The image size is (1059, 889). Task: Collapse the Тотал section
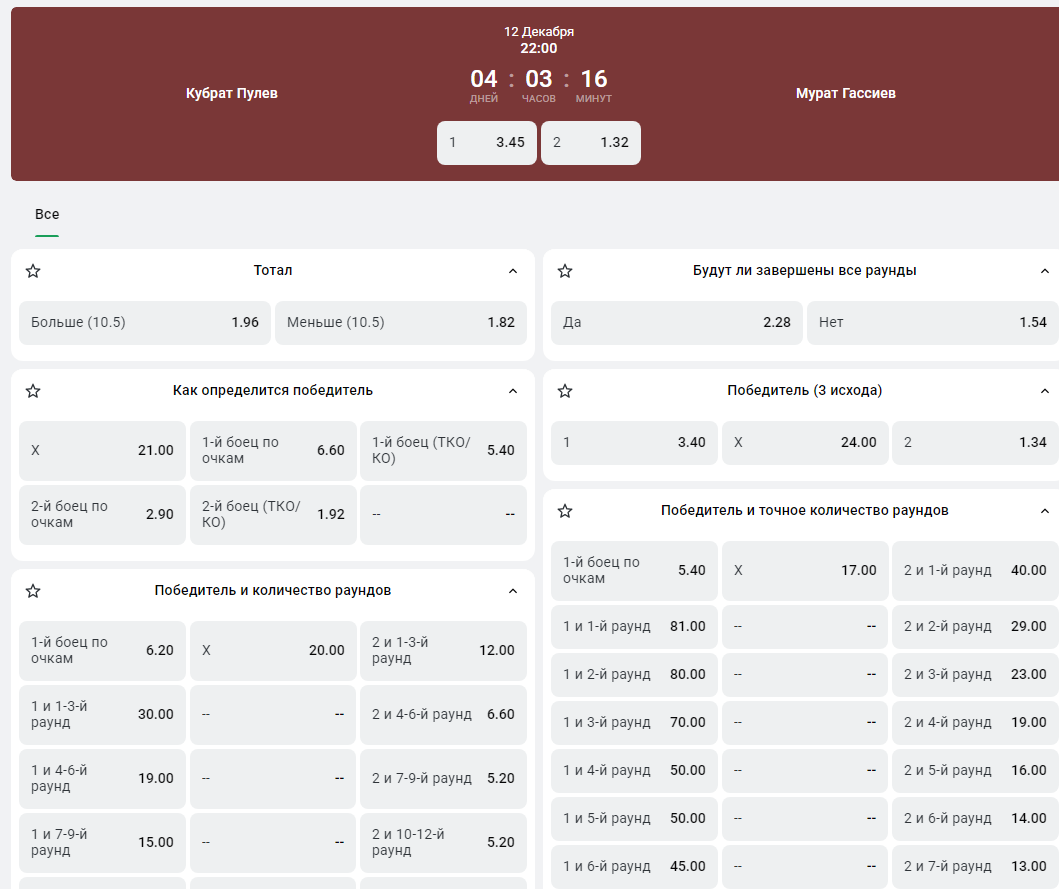[513, 271]
